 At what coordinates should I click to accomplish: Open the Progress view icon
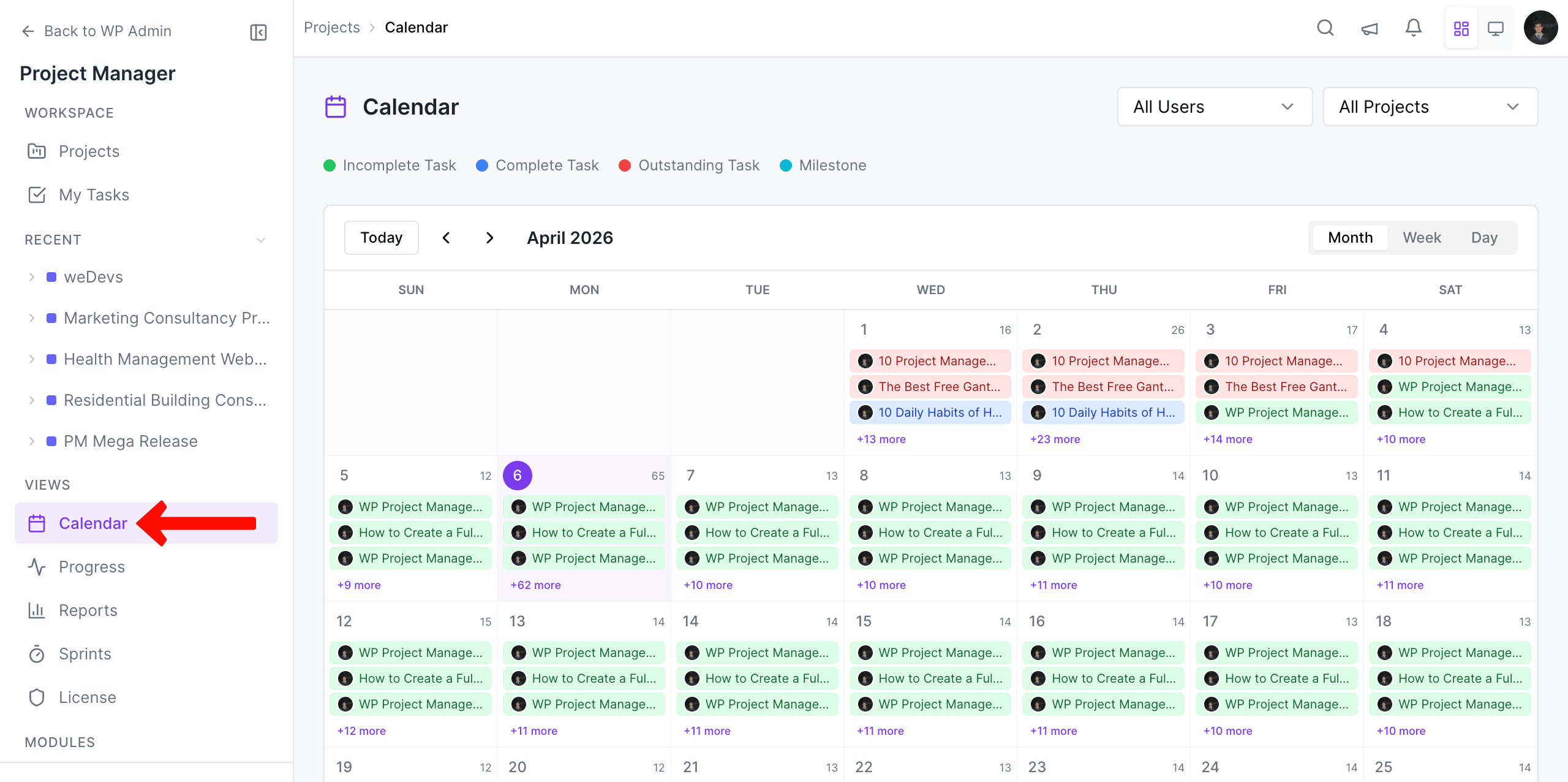pyautogui.click(x=37, y=566)
